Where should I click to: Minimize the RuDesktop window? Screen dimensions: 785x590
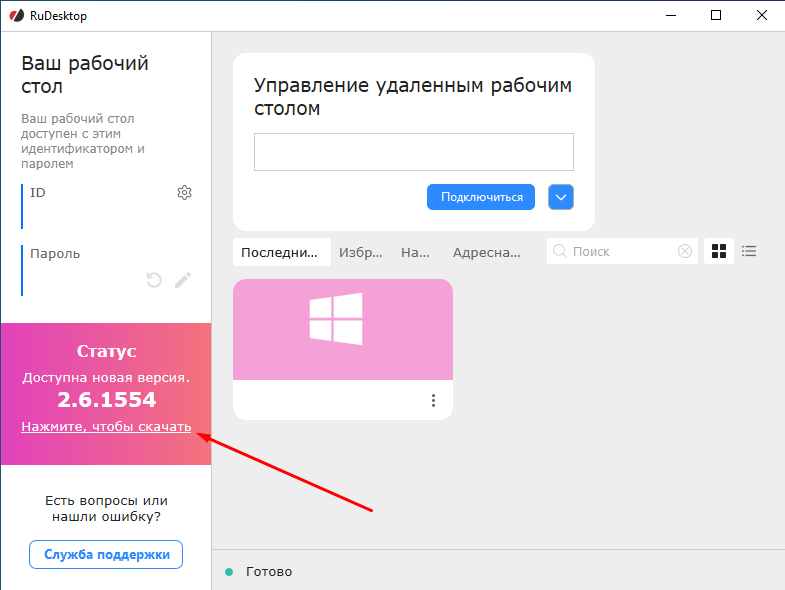(x=669, y=15)
